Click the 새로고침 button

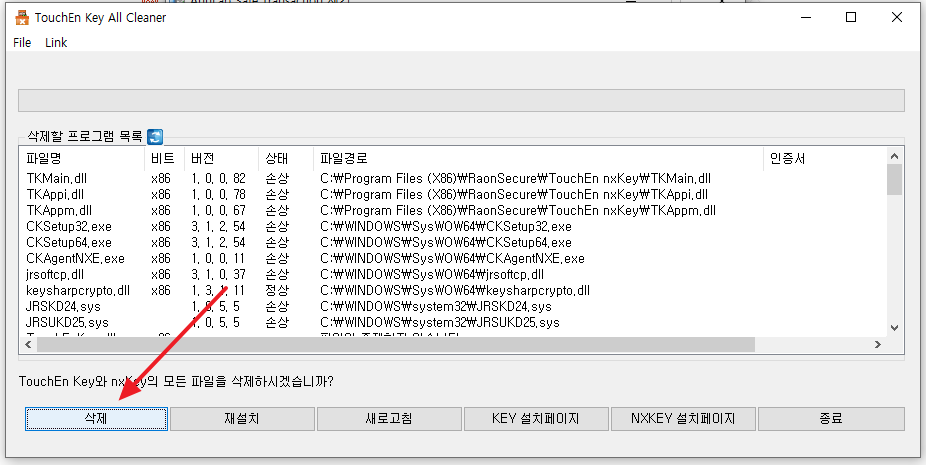[389, 419]
